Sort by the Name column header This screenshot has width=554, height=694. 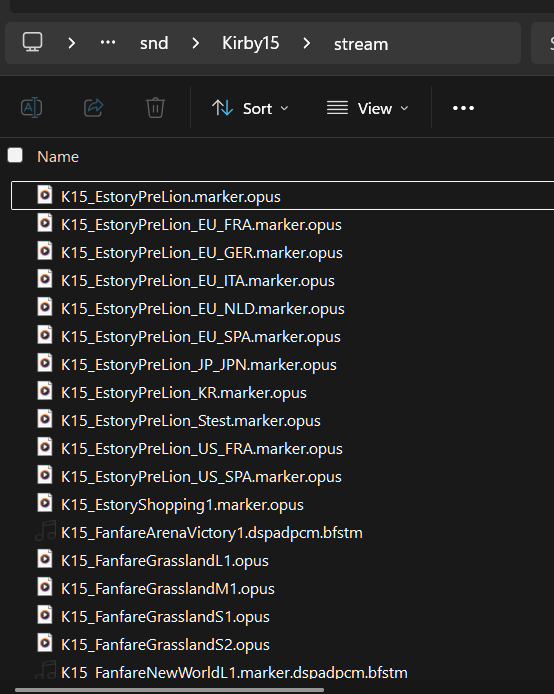tap(58, 157)
